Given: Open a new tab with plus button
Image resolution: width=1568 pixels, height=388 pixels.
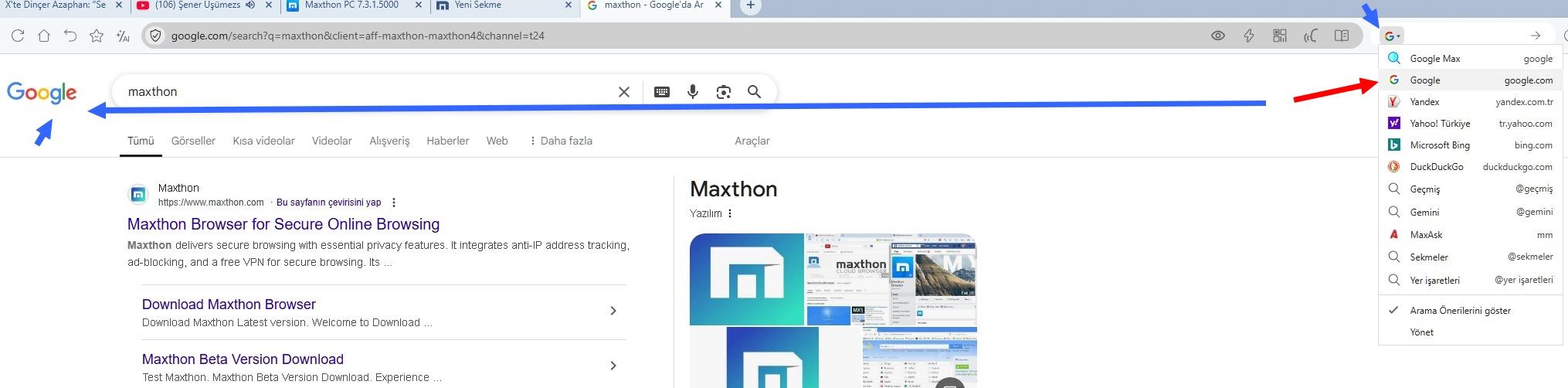Looking at the screenshot, I should point(750,6).
